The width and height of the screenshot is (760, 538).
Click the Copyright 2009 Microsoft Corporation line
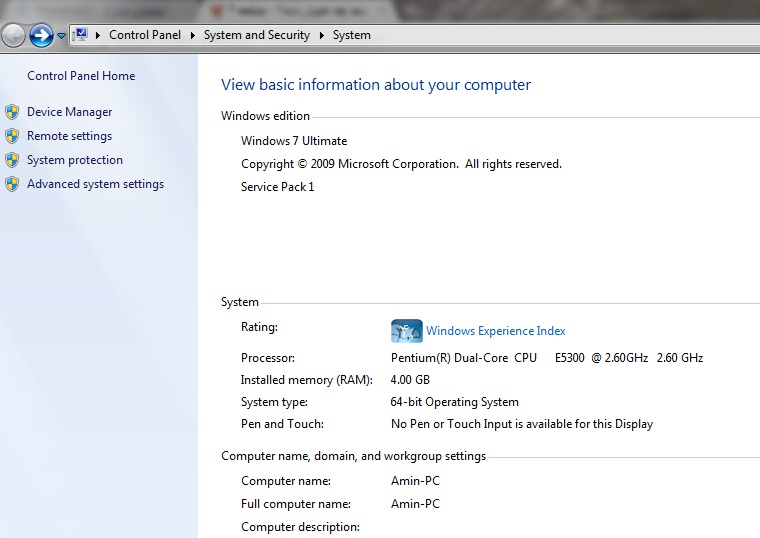401,164
